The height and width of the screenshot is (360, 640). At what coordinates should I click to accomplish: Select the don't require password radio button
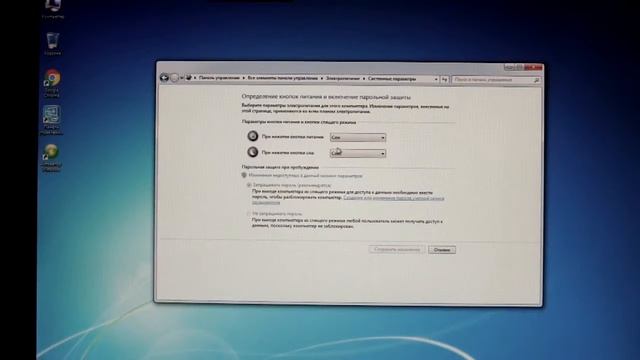coord(249,213)
